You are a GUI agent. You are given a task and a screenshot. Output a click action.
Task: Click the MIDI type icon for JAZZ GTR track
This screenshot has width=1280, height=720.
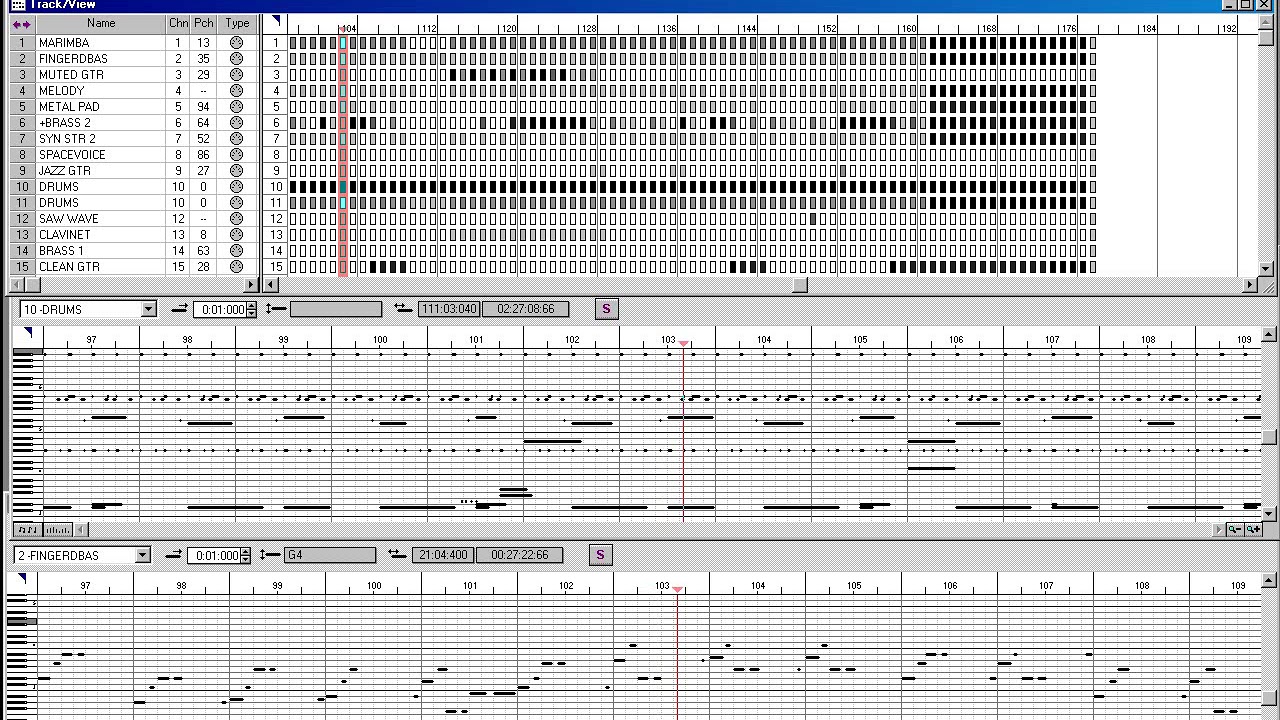(x=236, y=171)
